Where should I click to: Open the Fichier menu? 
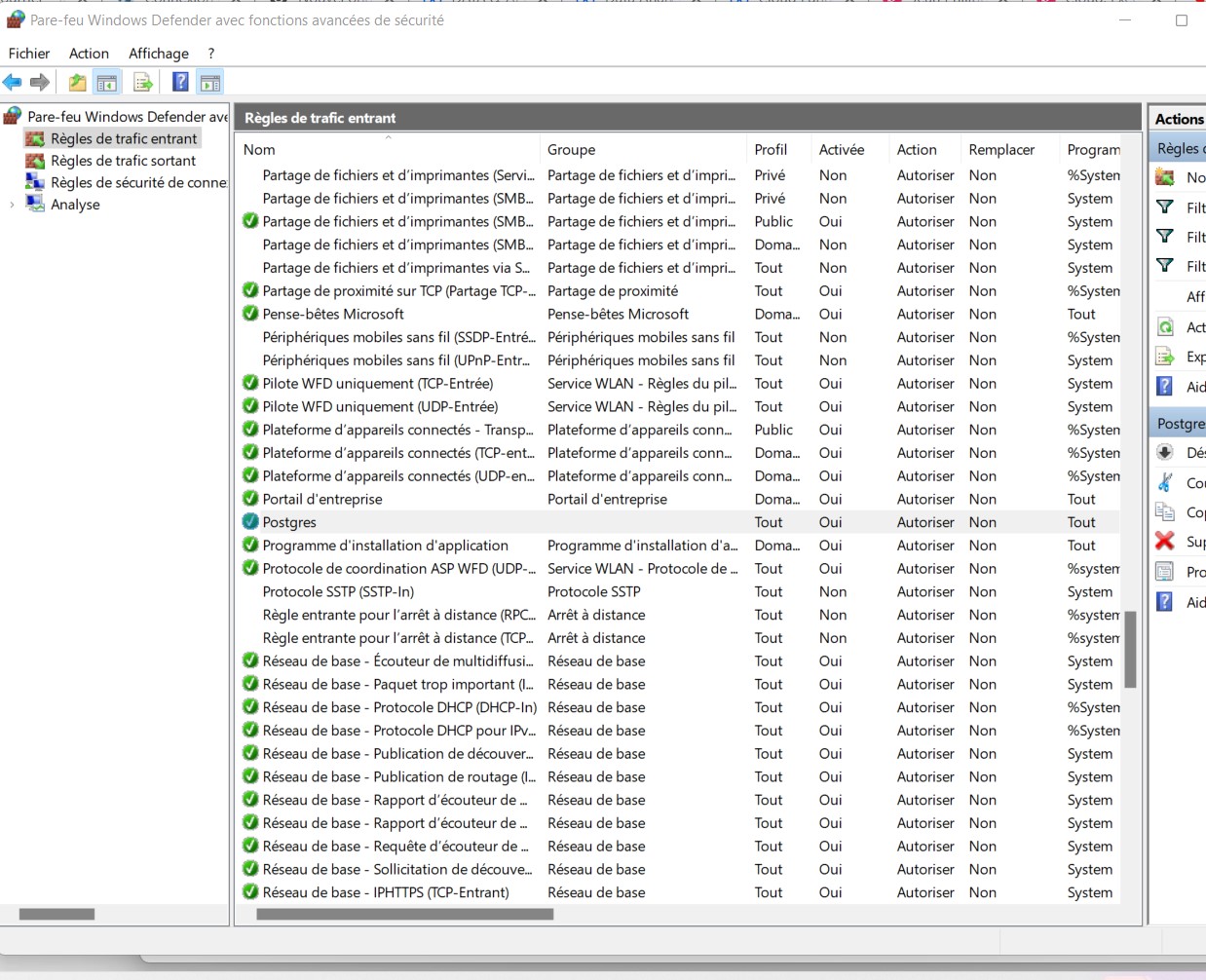click(29, 54)
